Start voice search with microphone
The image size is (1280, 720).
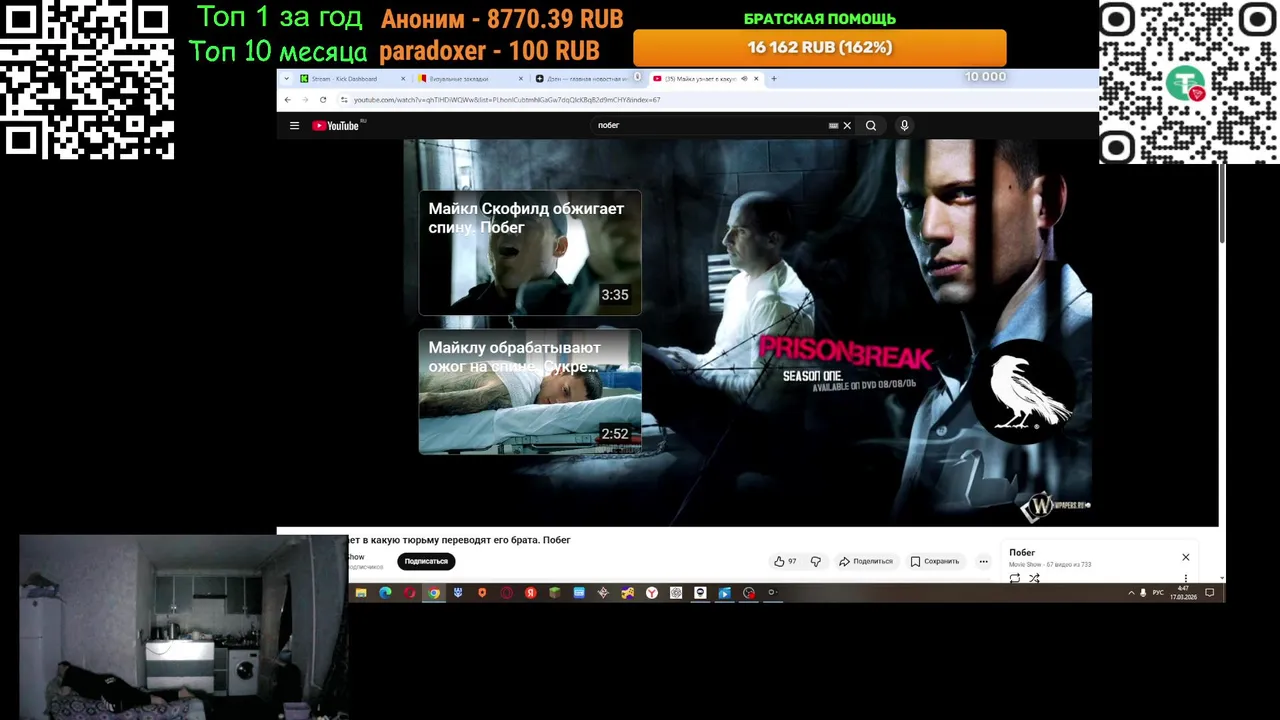(904, 126)
